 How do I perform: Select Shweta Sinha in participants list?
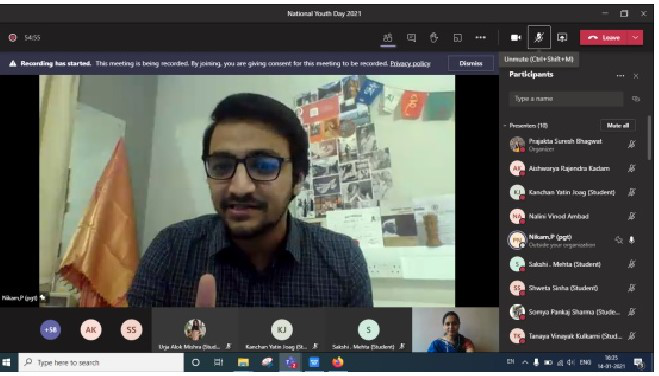[x=573, y=288]
